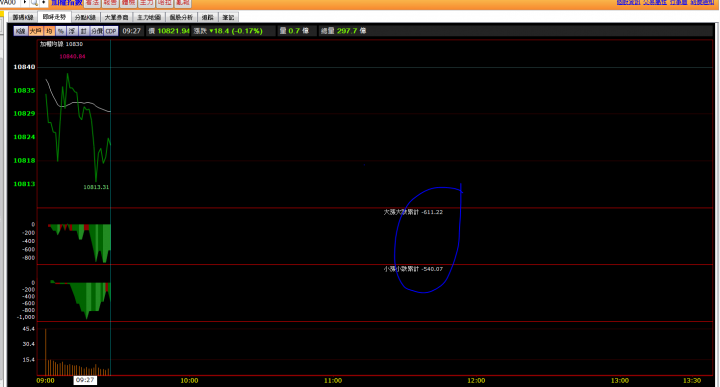Toggle the 均 average line button
The image size is (720, 387).
point(49,31)
